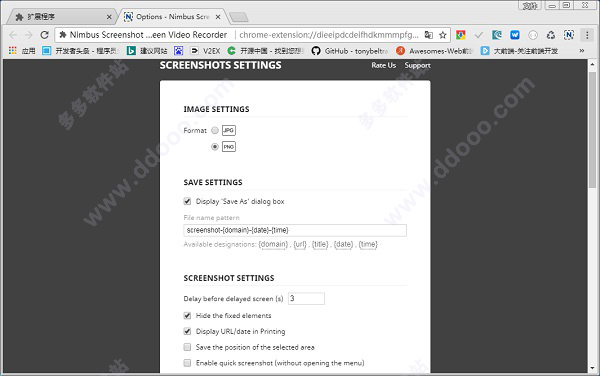Switch to the Options - Nimbus tab
600x376 pixels.
coord(173,17)
